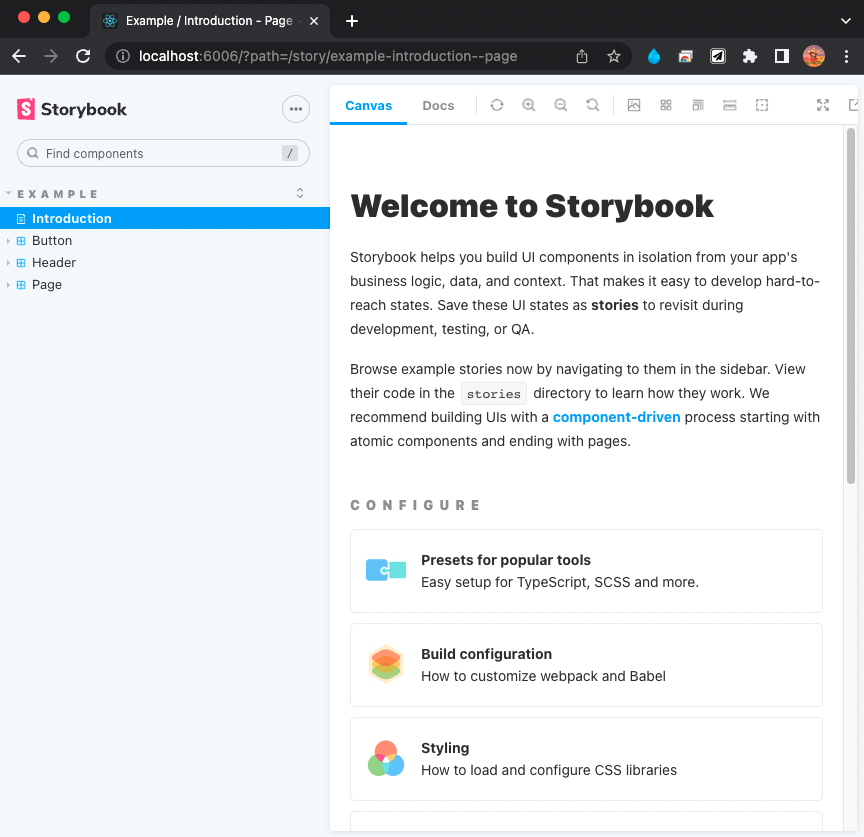The width and height of the screenshot is (864, 837).
Task: Open the canvas in a new tab
Action: [854, 105]
